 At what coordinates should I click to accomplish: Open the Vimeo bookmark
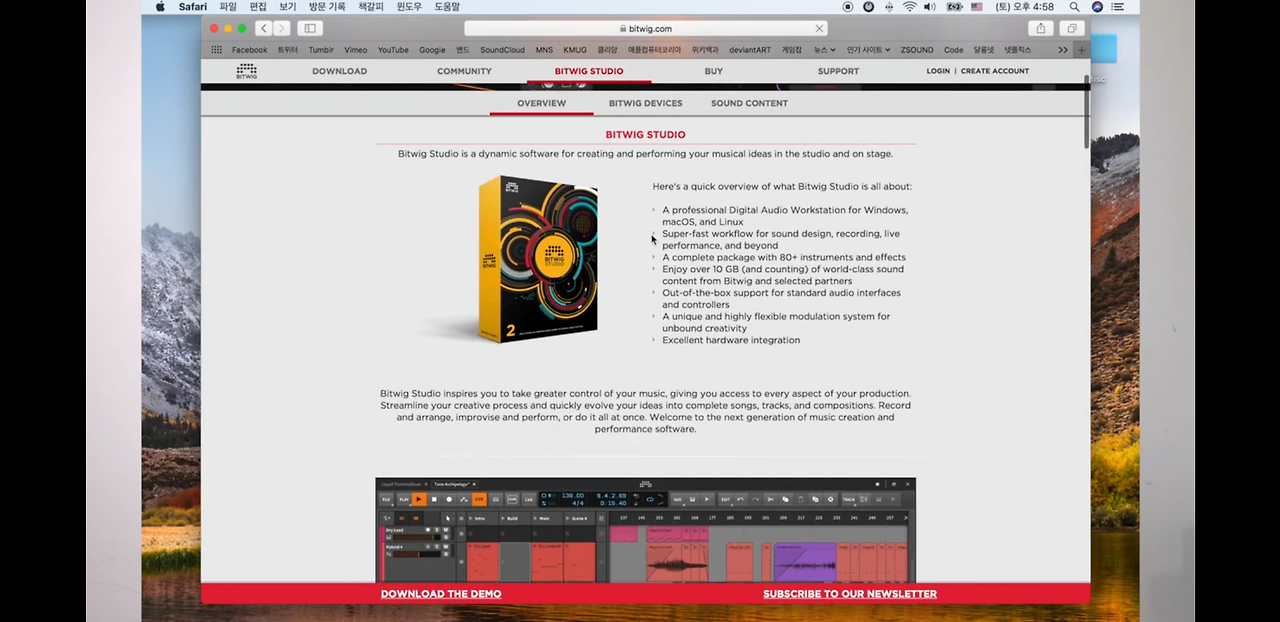coord(355,49)
